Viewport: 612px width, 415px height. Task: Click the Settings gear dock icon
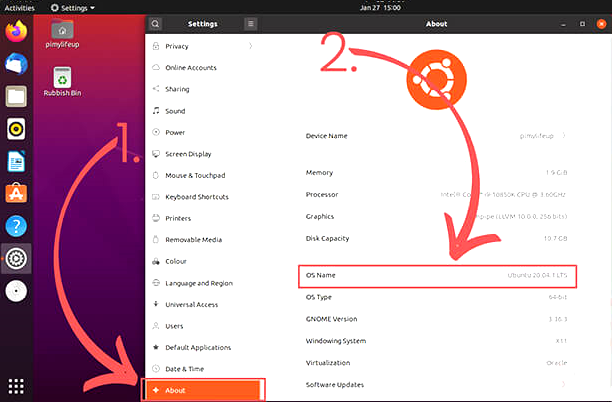click(16, 258)
